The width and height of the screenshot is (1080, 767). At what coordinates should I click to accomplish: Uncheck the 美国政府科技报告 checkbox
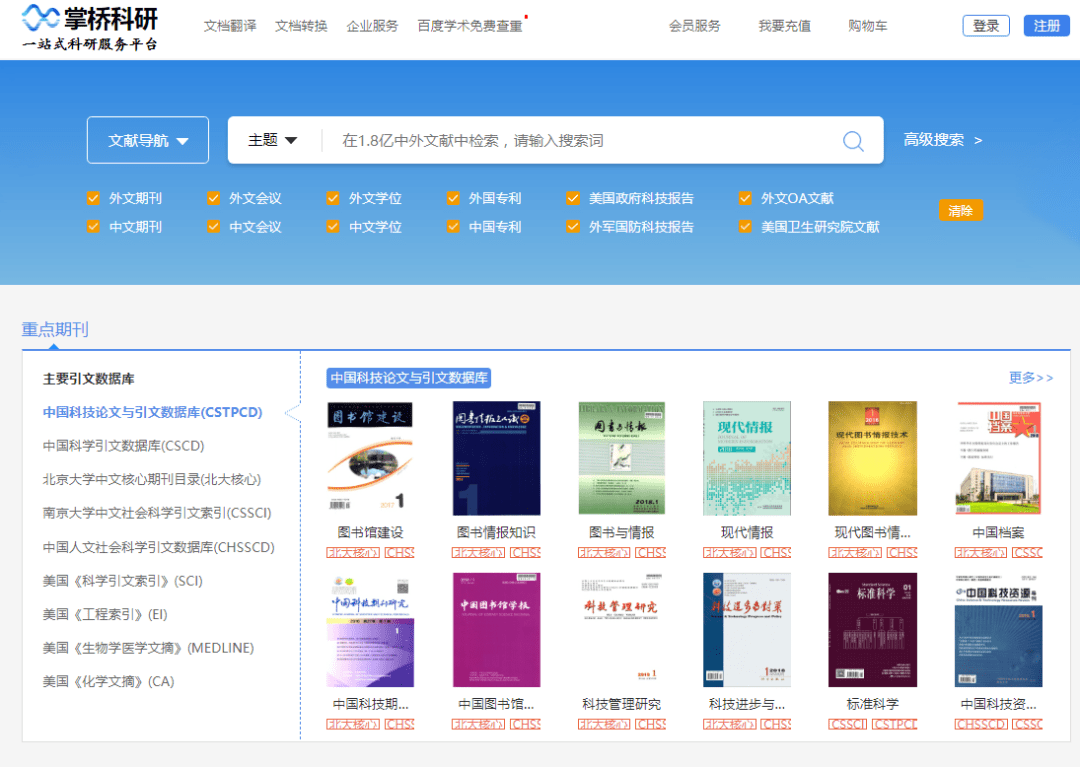click(x=573, y=198)
